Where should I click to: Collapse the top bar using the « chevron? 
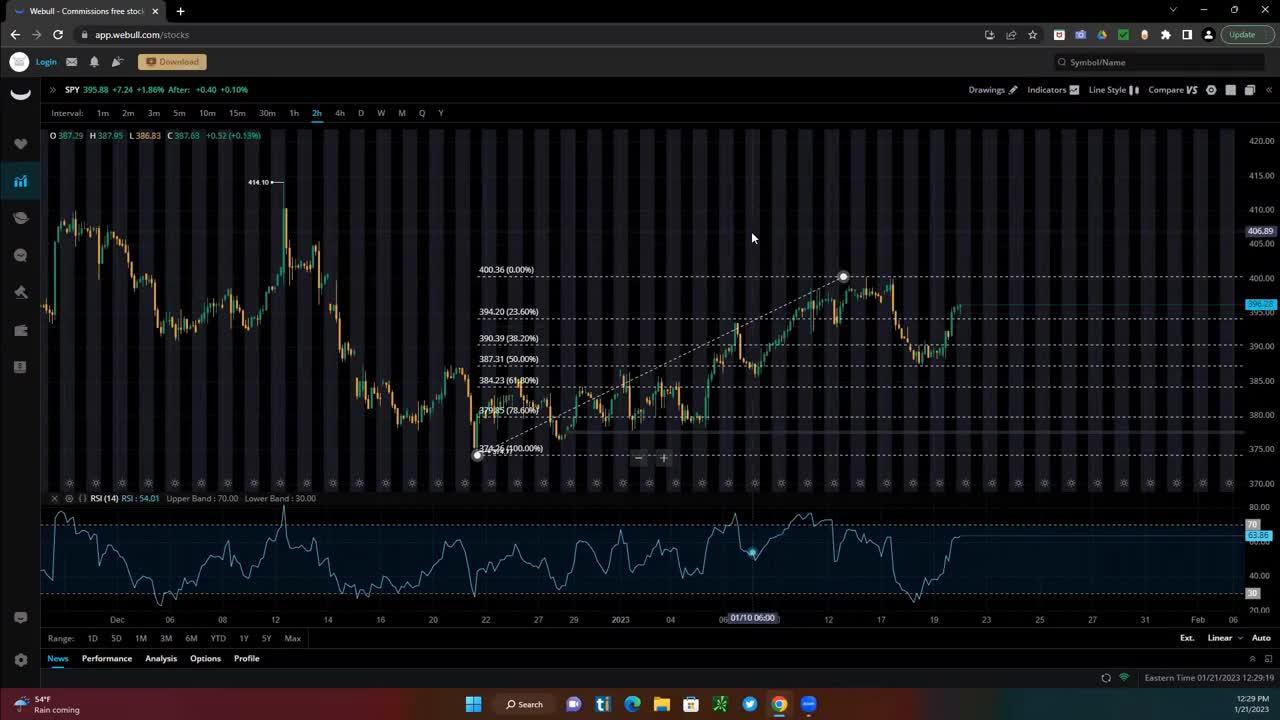pos(1268,89)
